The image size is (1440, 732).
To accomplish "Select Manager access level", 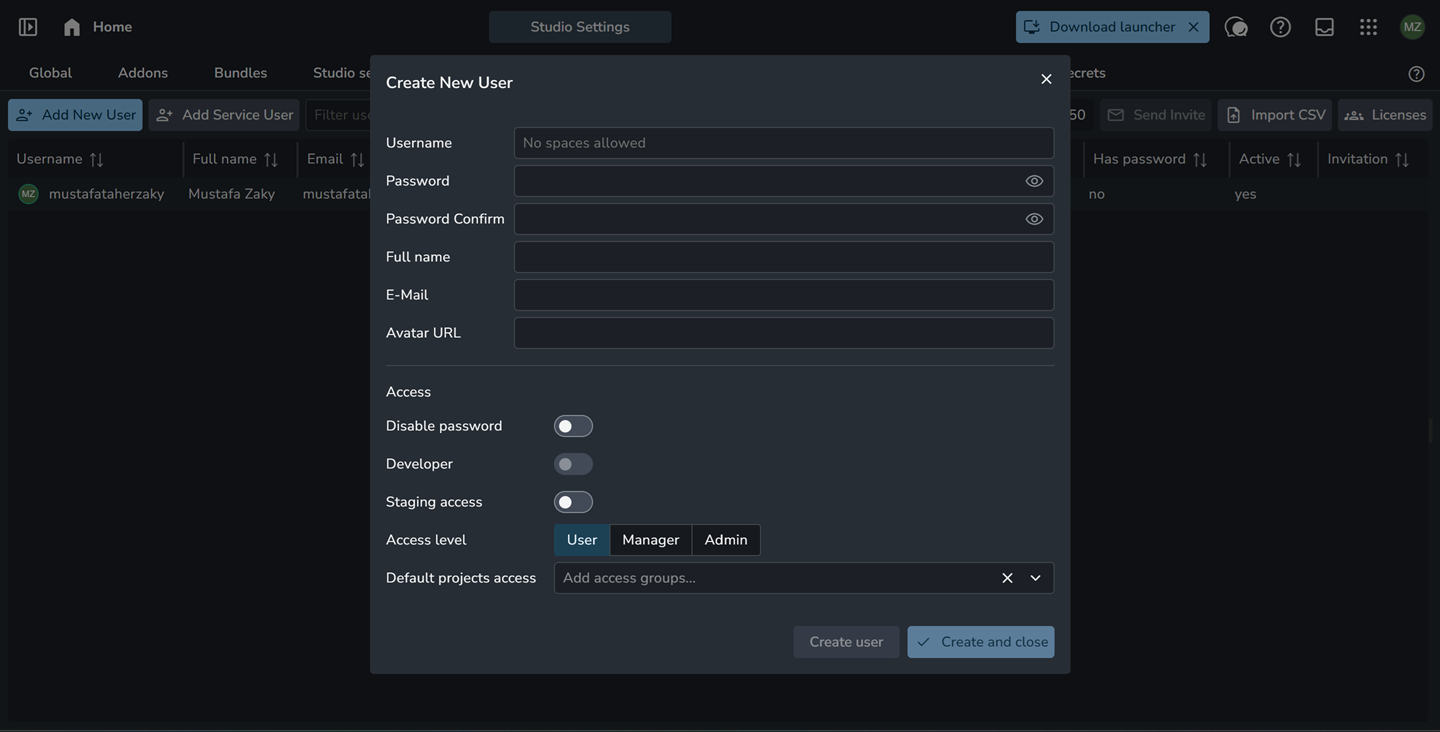I will pos(651,540).
